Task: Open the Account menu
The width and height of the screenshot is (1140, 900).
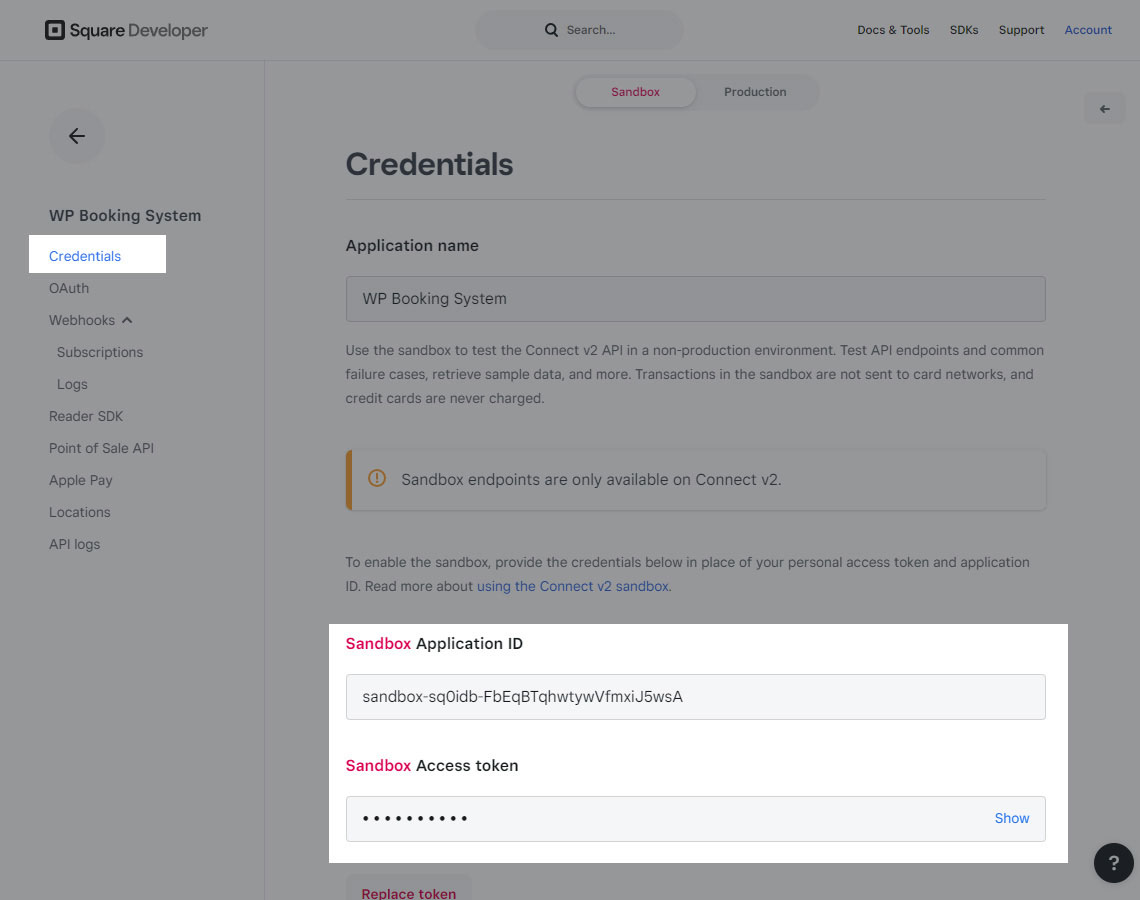Action: click(1088, 30)
